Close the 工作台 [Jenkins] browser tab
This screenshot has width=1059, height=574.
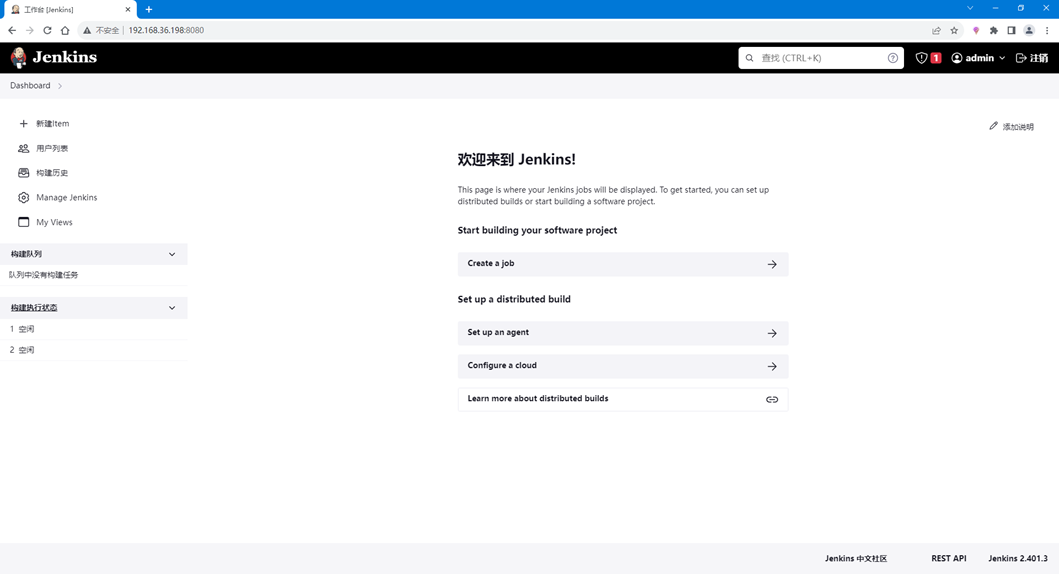[128, 9]
